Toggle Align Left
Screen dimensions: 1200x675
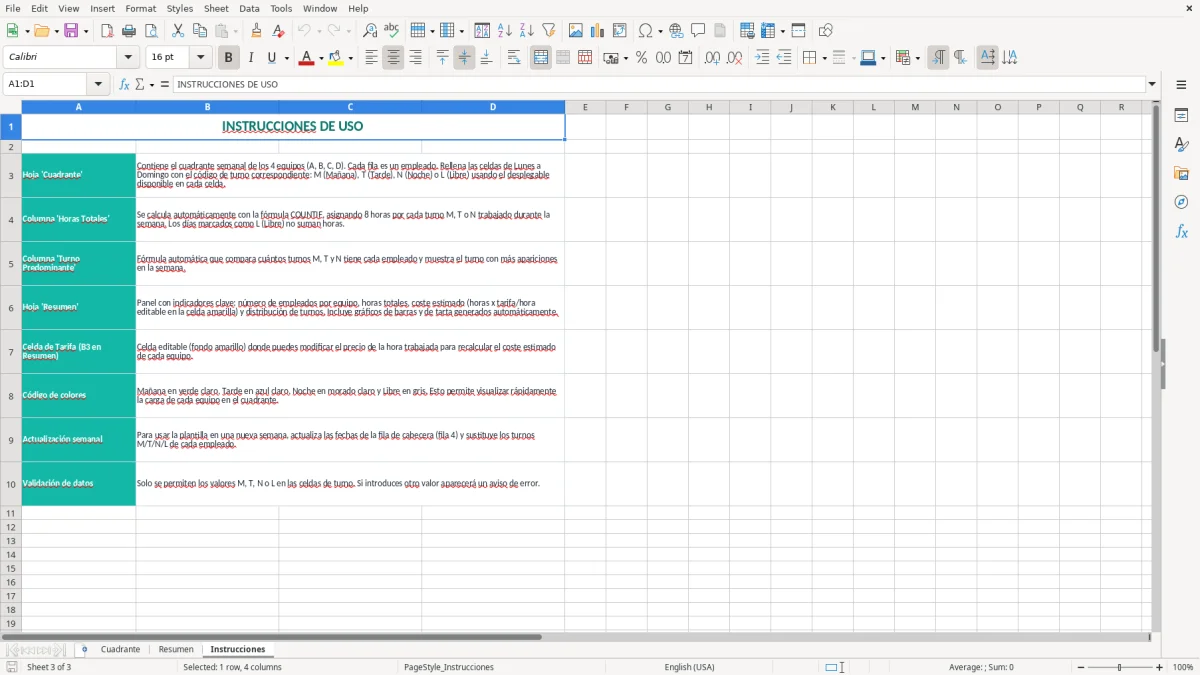coord(371,58)
